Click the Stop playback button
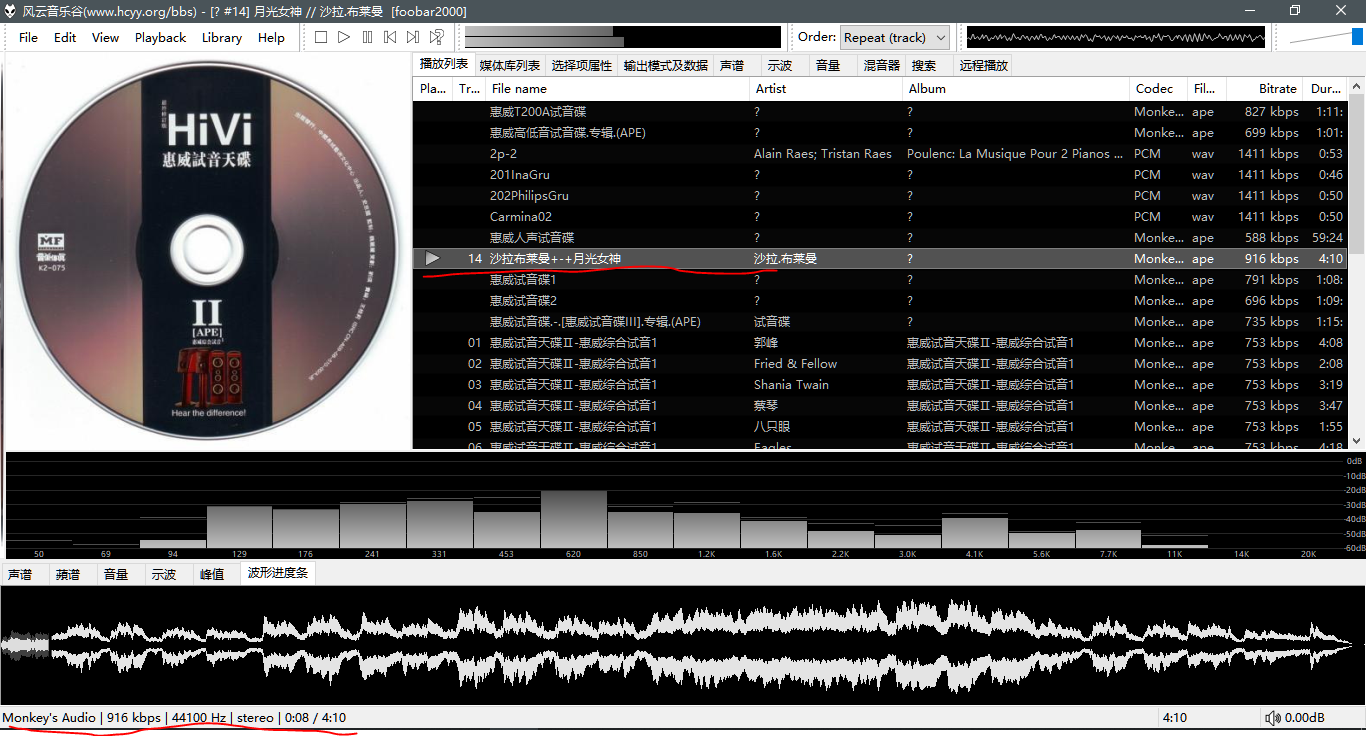The image size is (1366, 736). pyautogui.click(x=321, y=37)
